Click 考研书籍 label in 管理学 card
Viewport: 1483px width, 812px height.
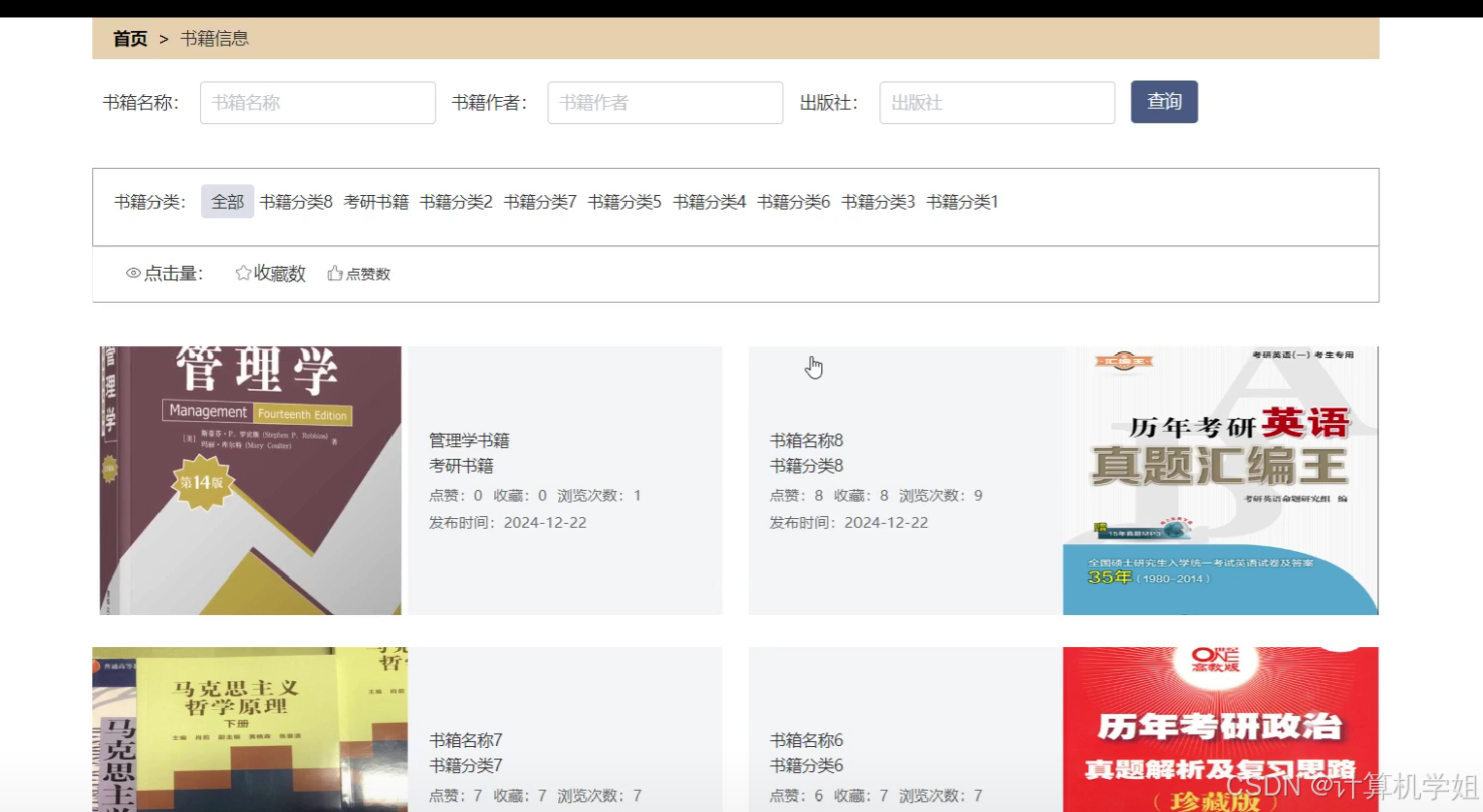click(461, 466)
